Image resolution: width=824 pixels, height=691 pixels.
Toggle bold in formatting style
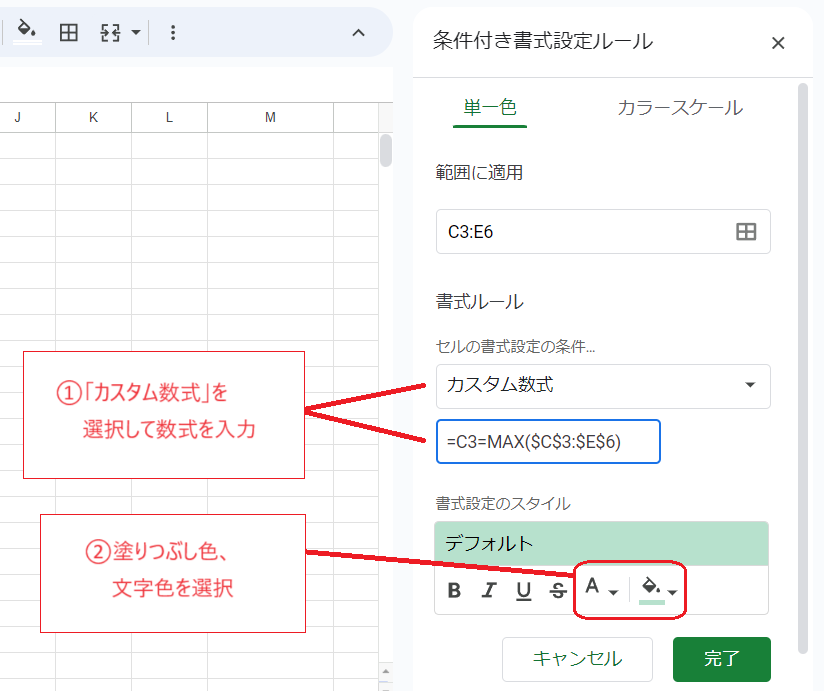[455, 591]
